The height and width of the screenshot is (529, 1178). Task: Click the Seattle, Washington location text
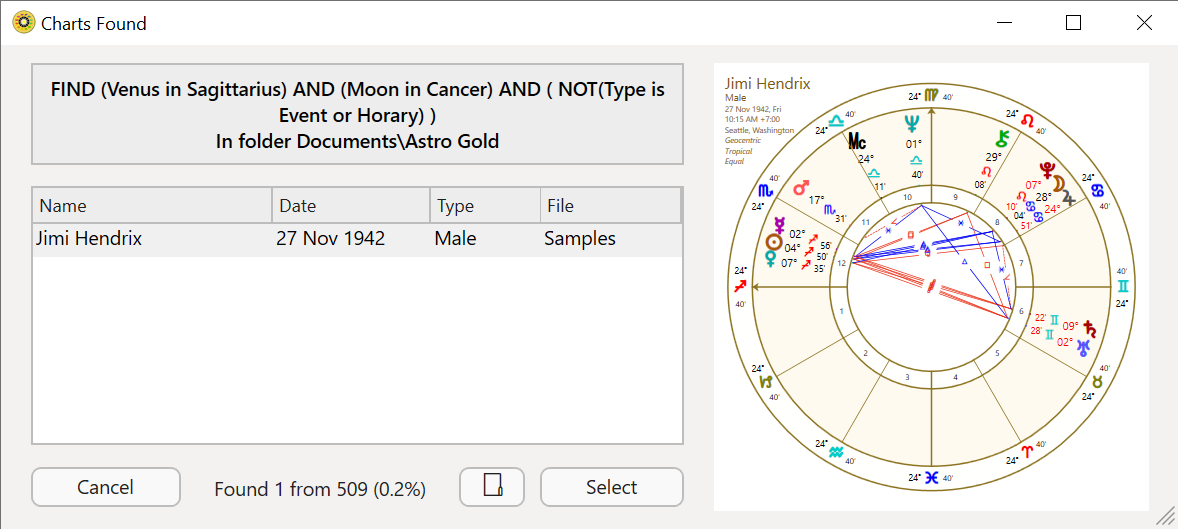[x=759, y=130]
